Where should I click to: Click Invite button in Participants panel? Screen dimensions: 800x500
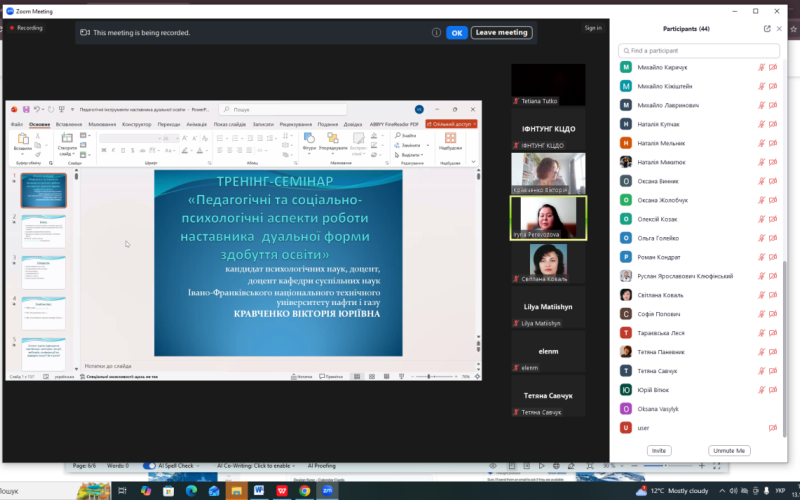pyautogui.click(x=659, y=451)
